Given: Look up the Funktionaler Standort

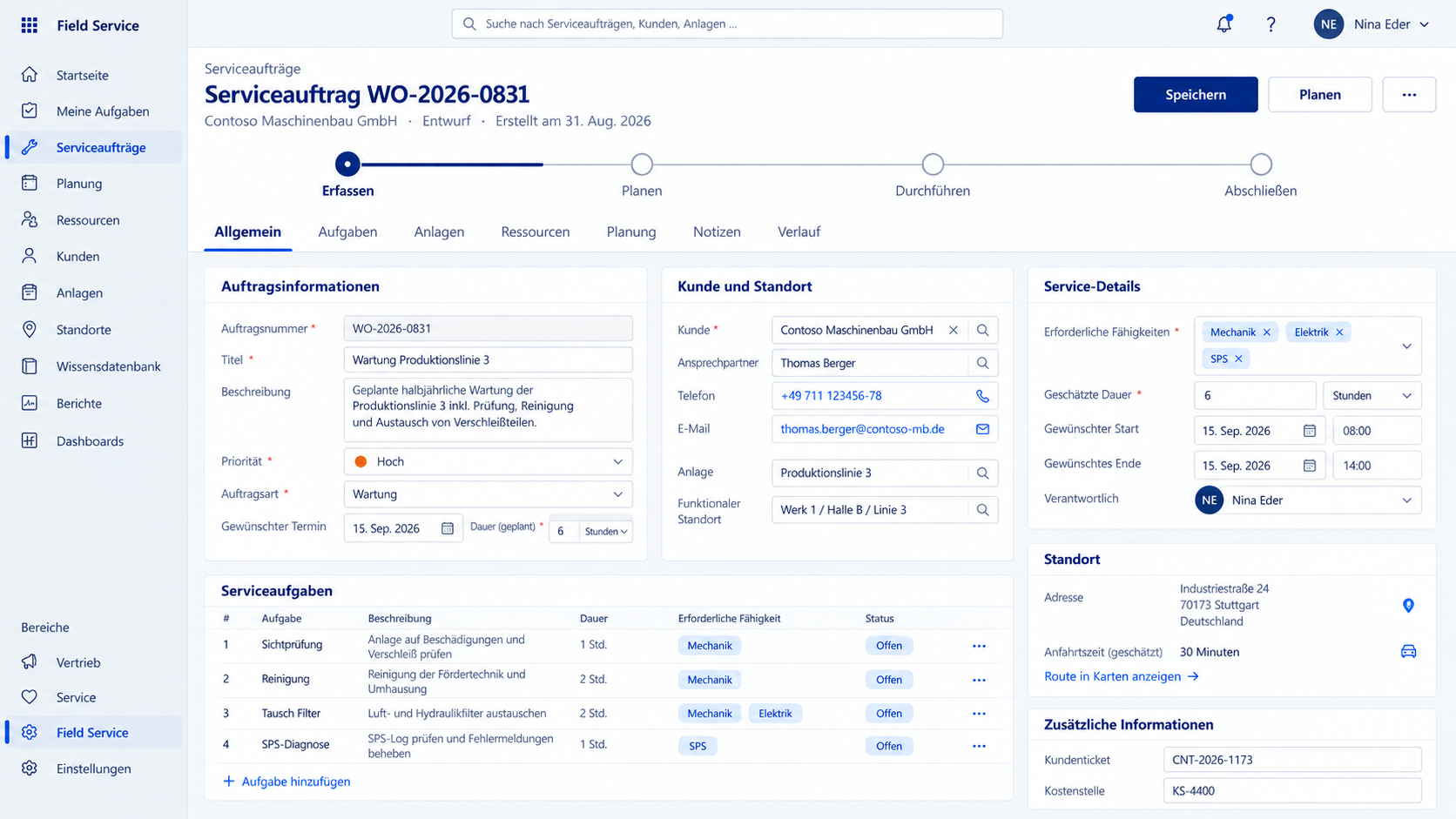Looking at the screenshot, I should coord(982,510).
